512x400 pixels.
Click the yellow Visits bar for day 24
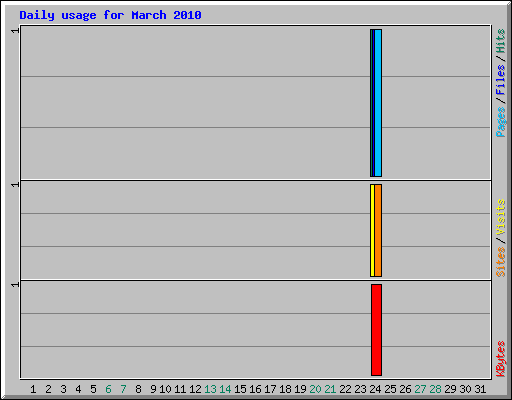click(x=372, y=230)
